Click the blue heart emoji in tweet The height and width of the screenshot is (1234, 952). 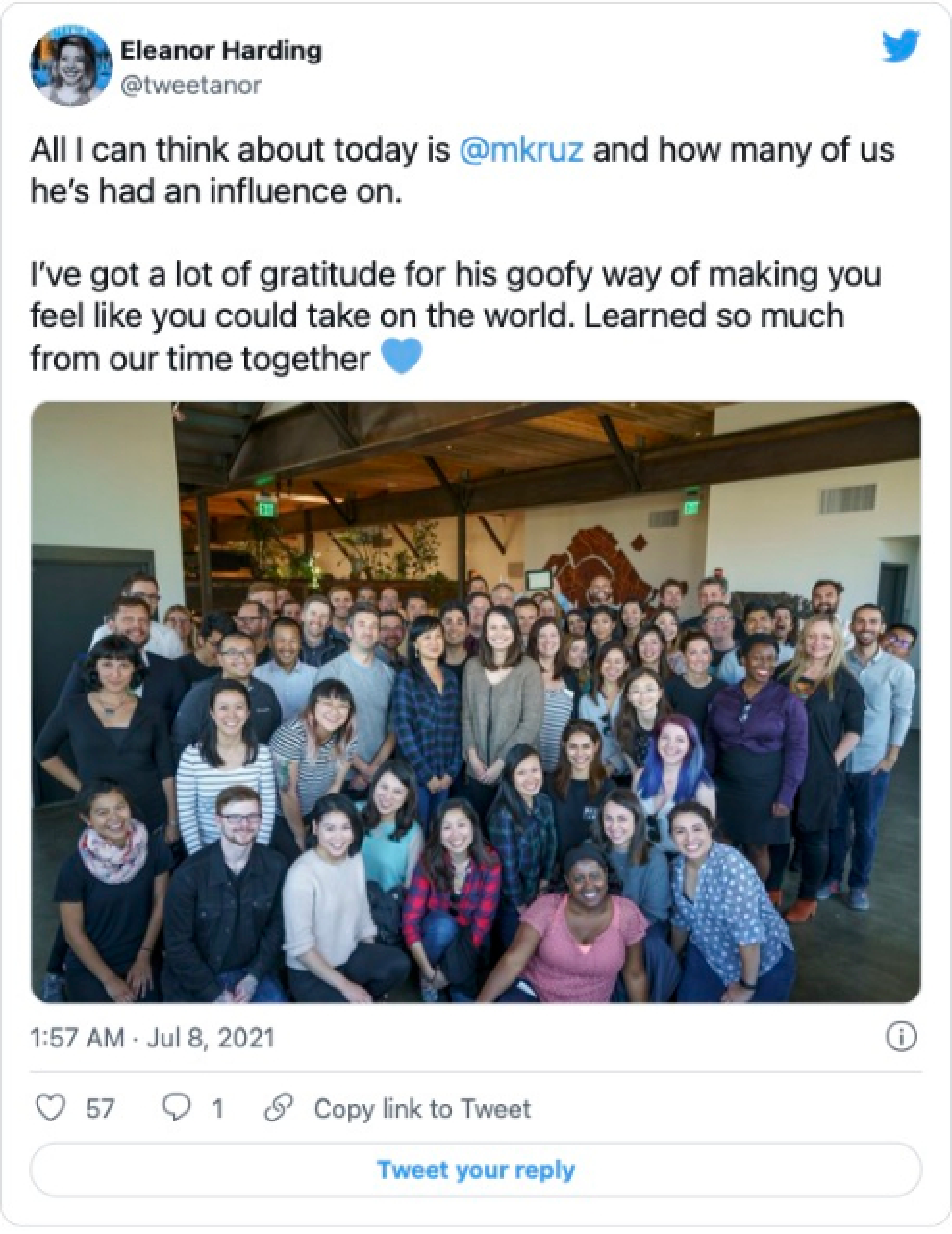point(402,358)
